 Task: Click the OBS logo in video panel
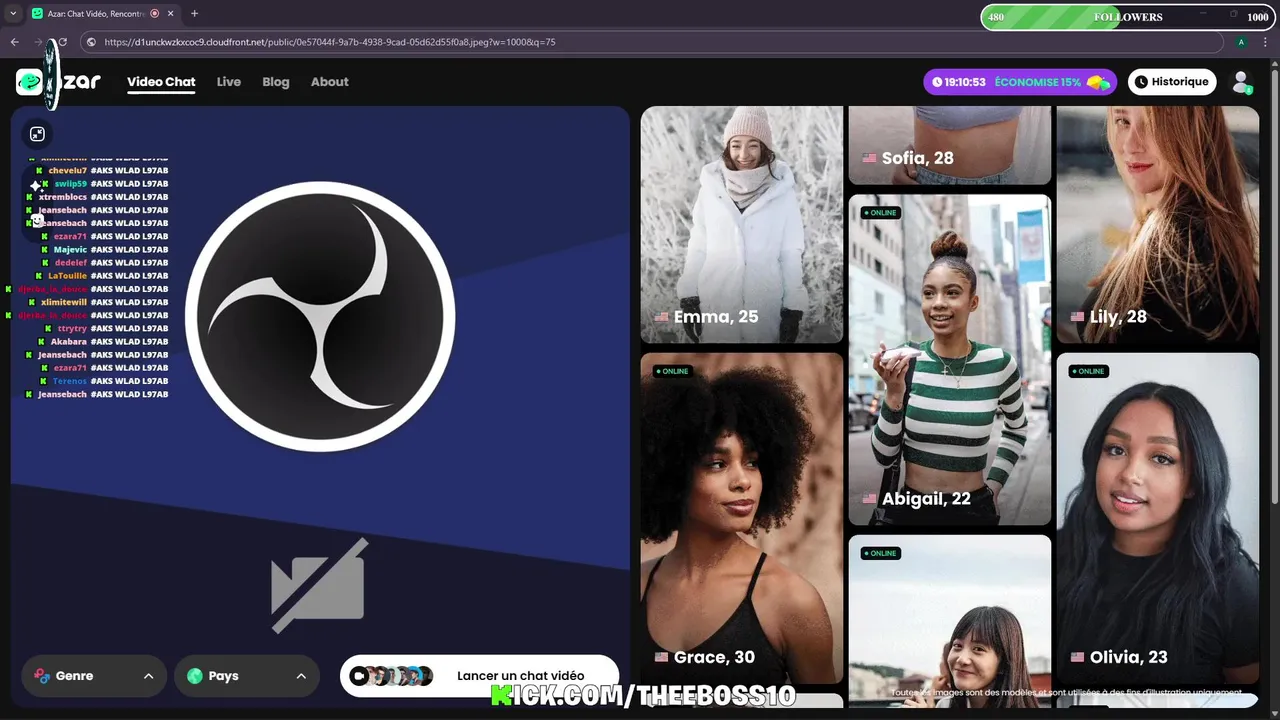click(x=320, y=317)
